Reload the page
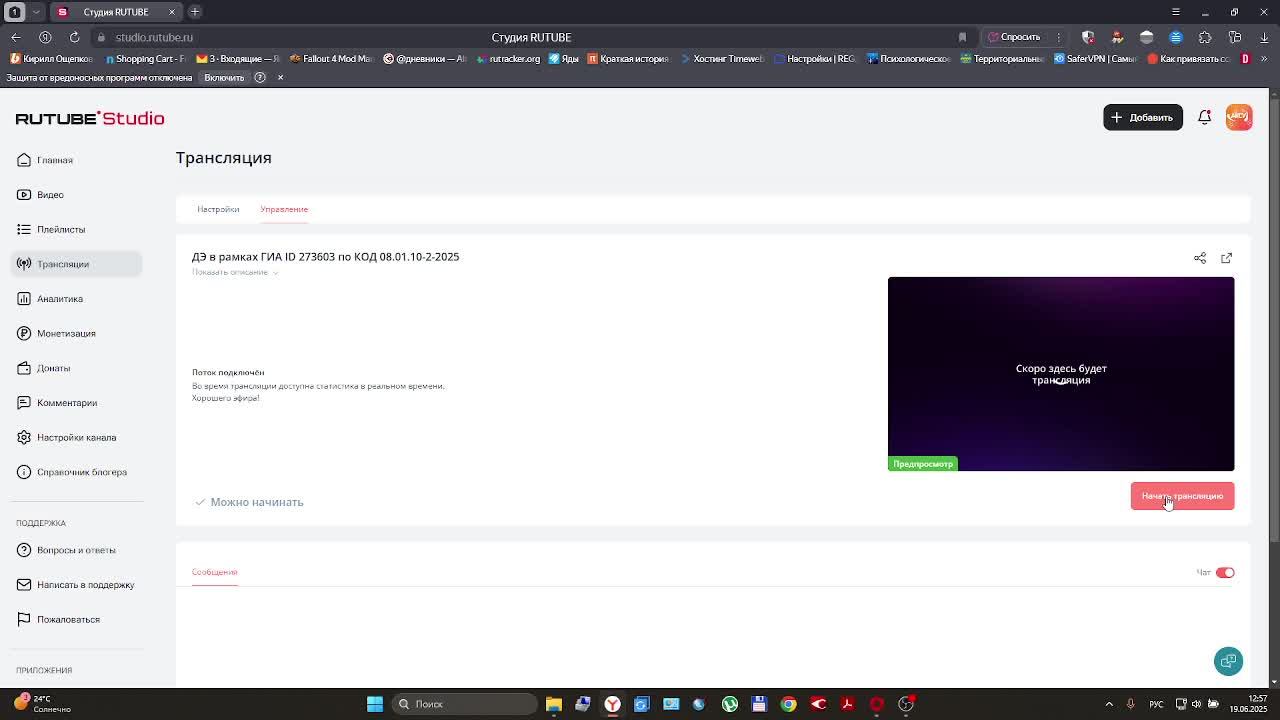Screen dimensions: 1280x720 74,37
